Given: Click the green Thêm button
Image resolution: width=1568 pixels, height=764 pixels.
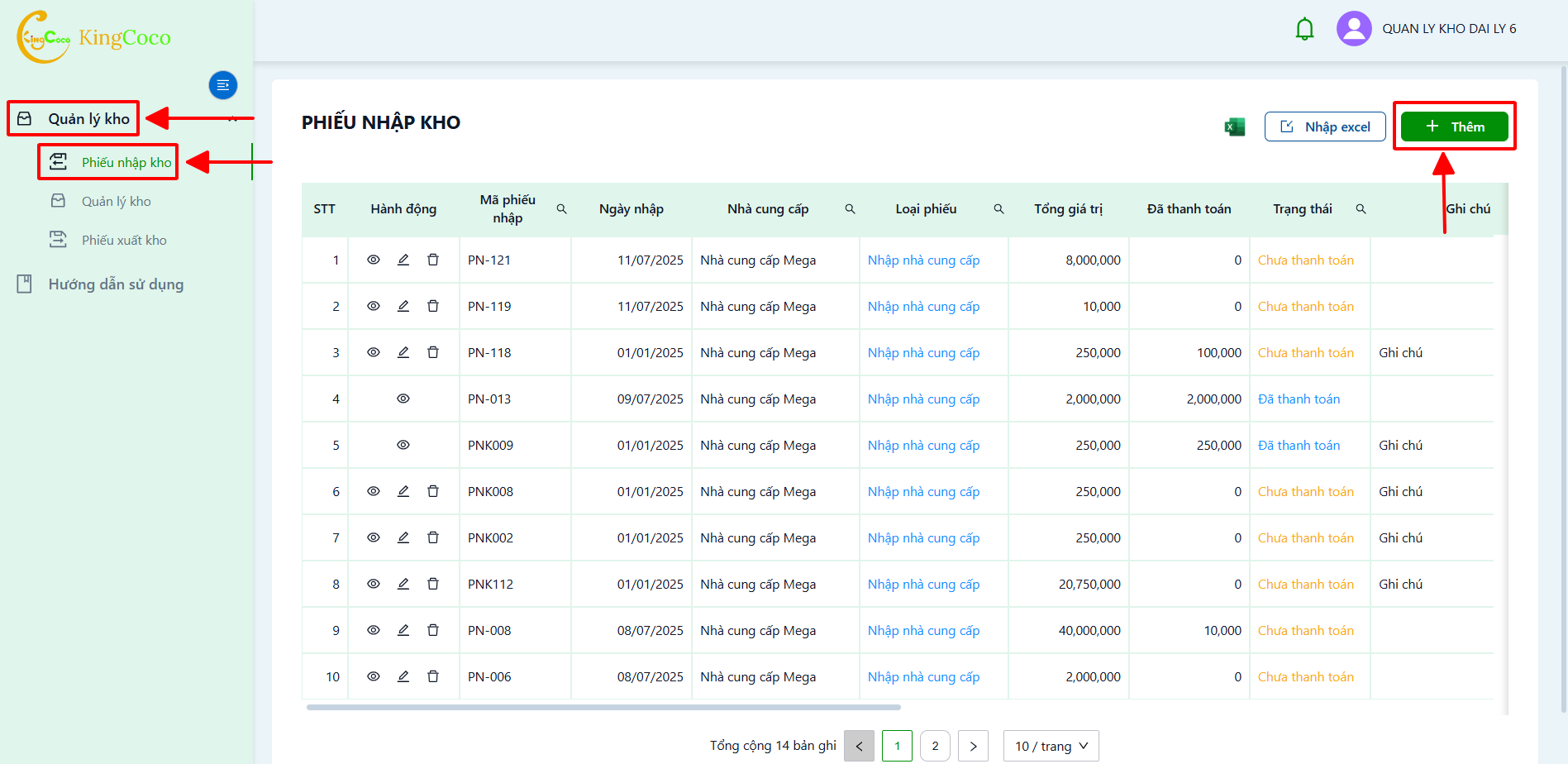Looking at the screenshot, I should point(1455,127).
